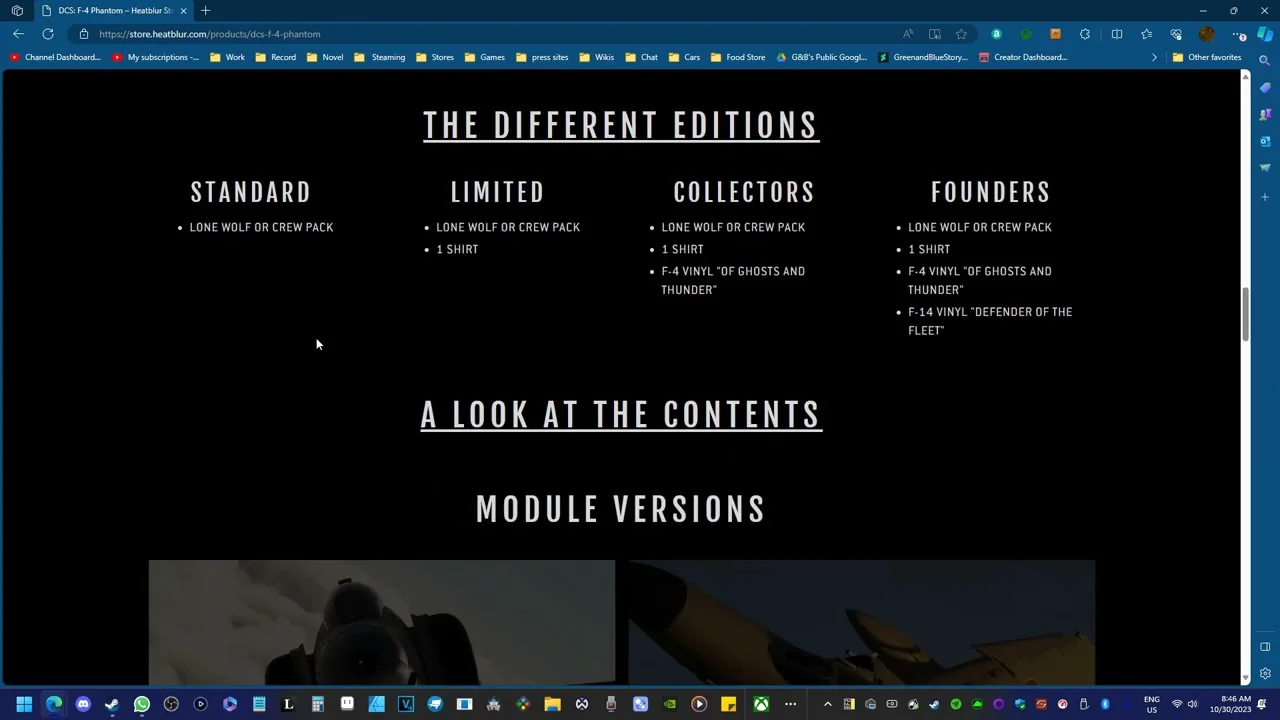Launch the Copilot sidebar icon

[1265, 34]
